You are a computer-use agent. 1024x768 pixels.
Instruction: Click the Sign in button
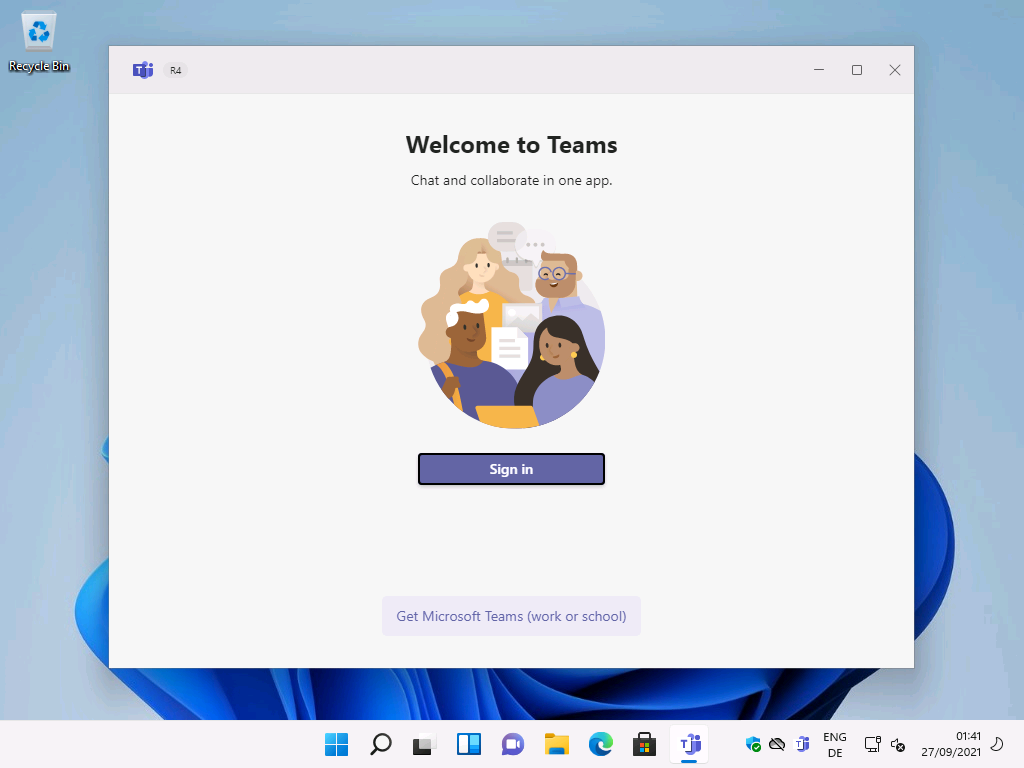pos(511,469)
